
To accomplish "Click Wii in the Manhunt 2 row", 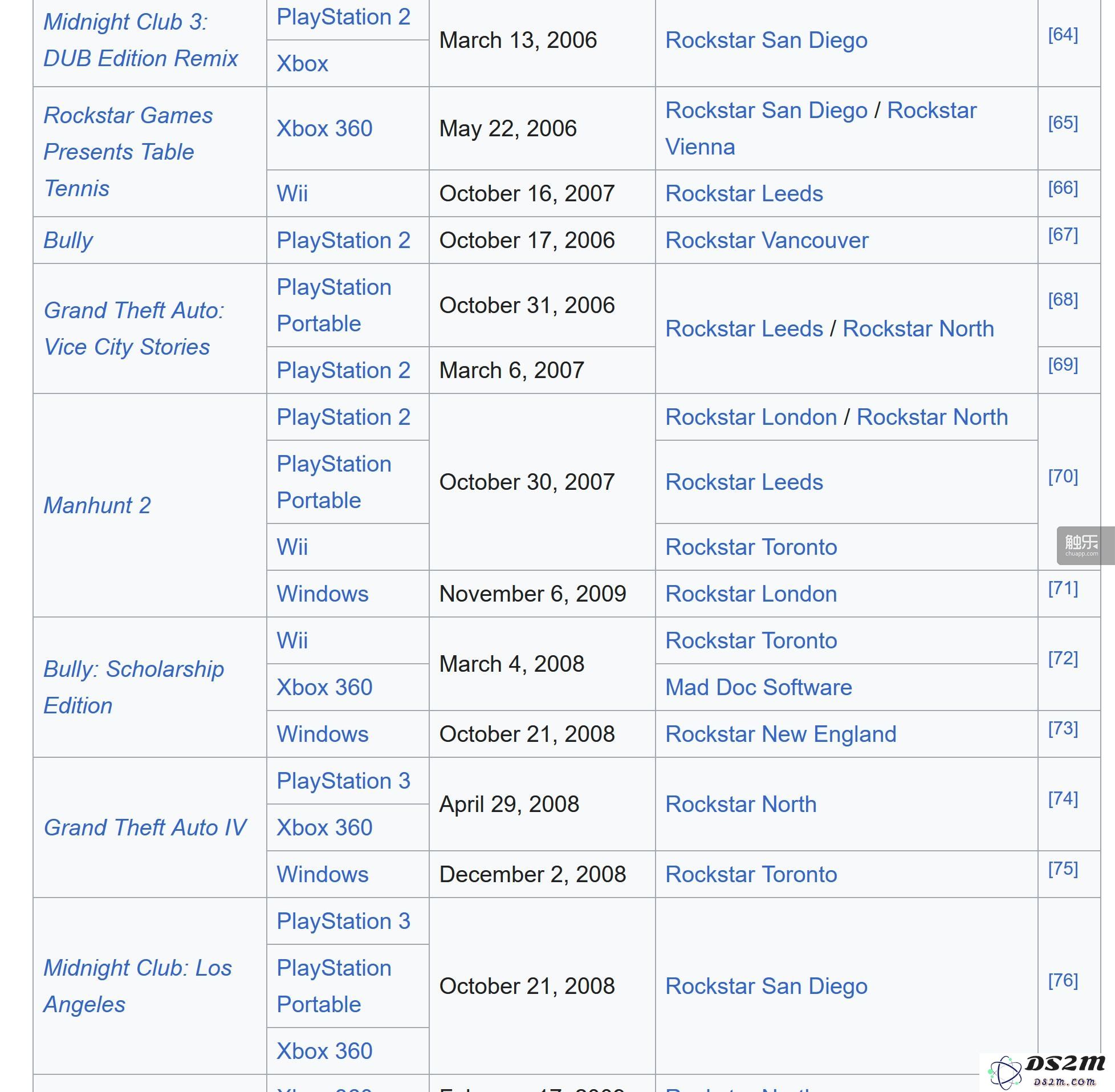I will 292,547.
